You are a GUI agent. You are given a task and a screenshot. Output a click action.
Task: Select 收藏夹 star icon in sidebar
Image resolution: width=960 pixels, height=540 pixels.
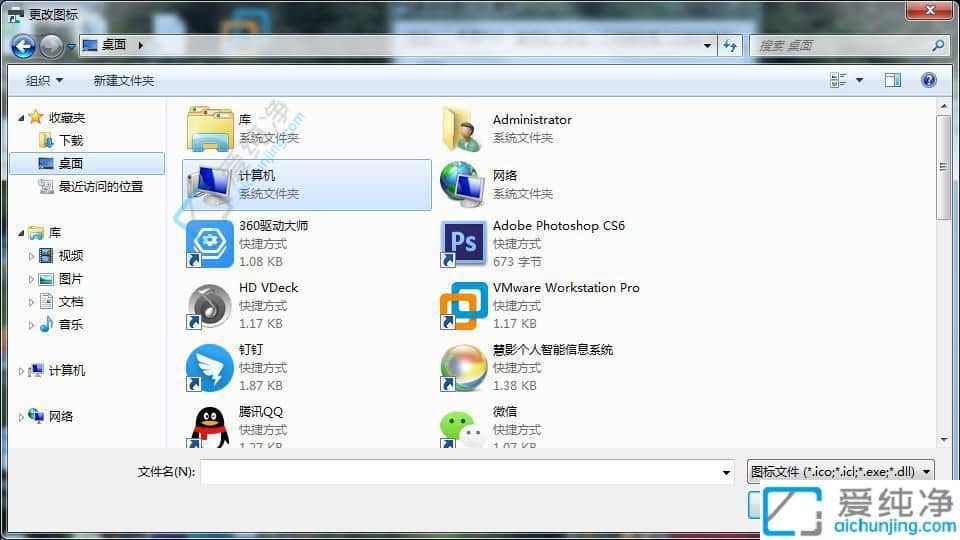(36, 116)
